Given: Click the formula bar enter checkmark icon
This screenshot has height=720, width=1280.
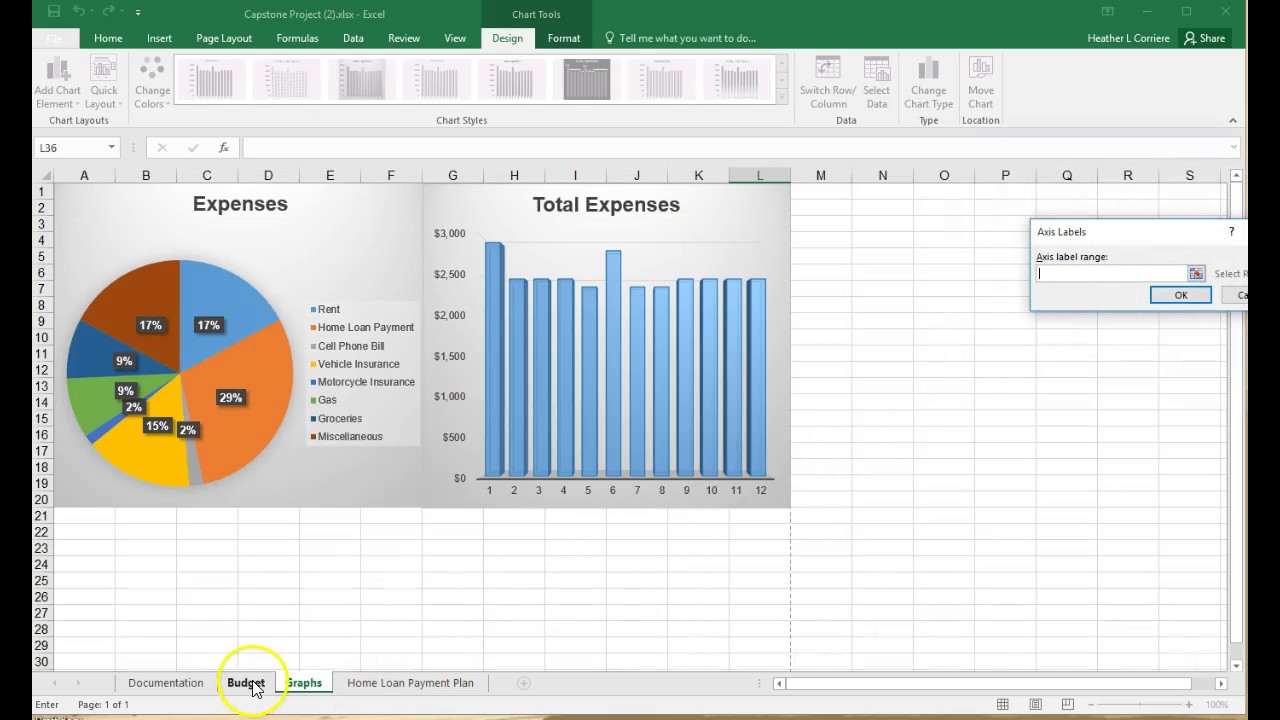Looking at the screenshot, I should [193, 147].
